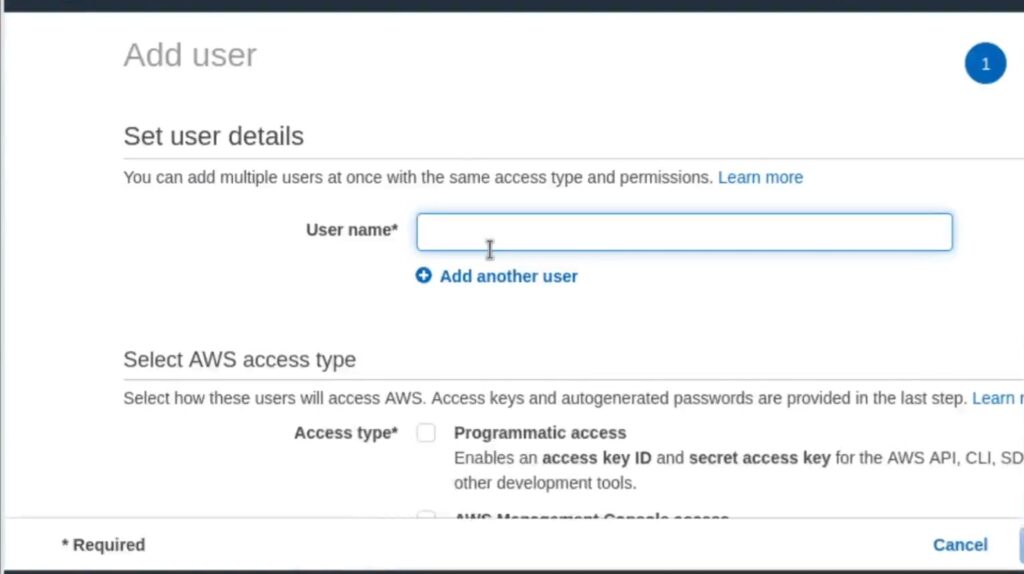
Task: Click the blue button edge right of Cancel
Action: (1021, 545)
